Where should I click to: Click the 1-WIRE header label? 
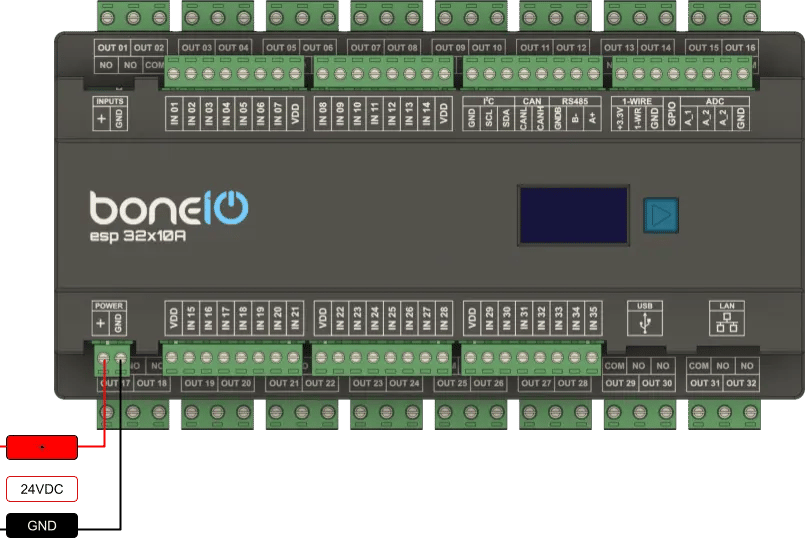637,101
